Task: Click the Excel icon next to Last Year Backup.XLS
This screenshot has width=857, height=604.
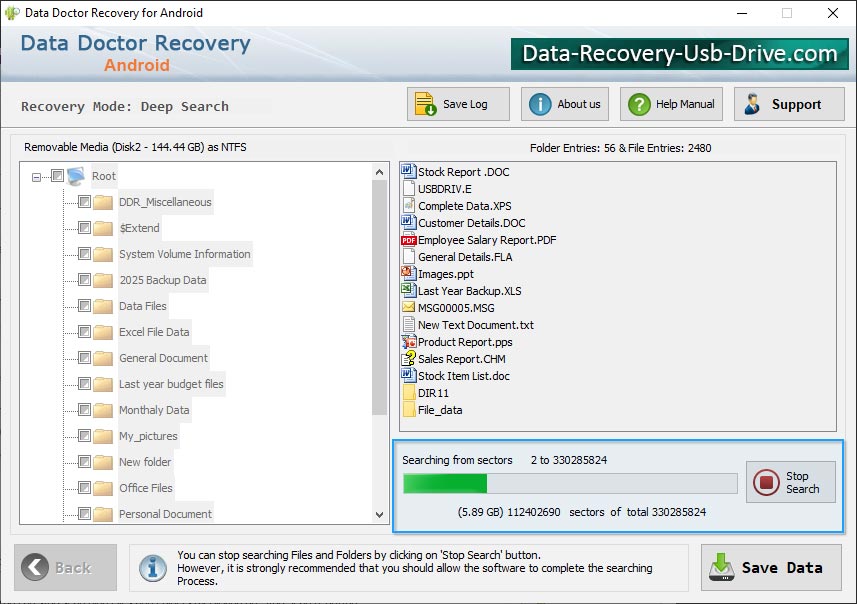Action: 407,291
